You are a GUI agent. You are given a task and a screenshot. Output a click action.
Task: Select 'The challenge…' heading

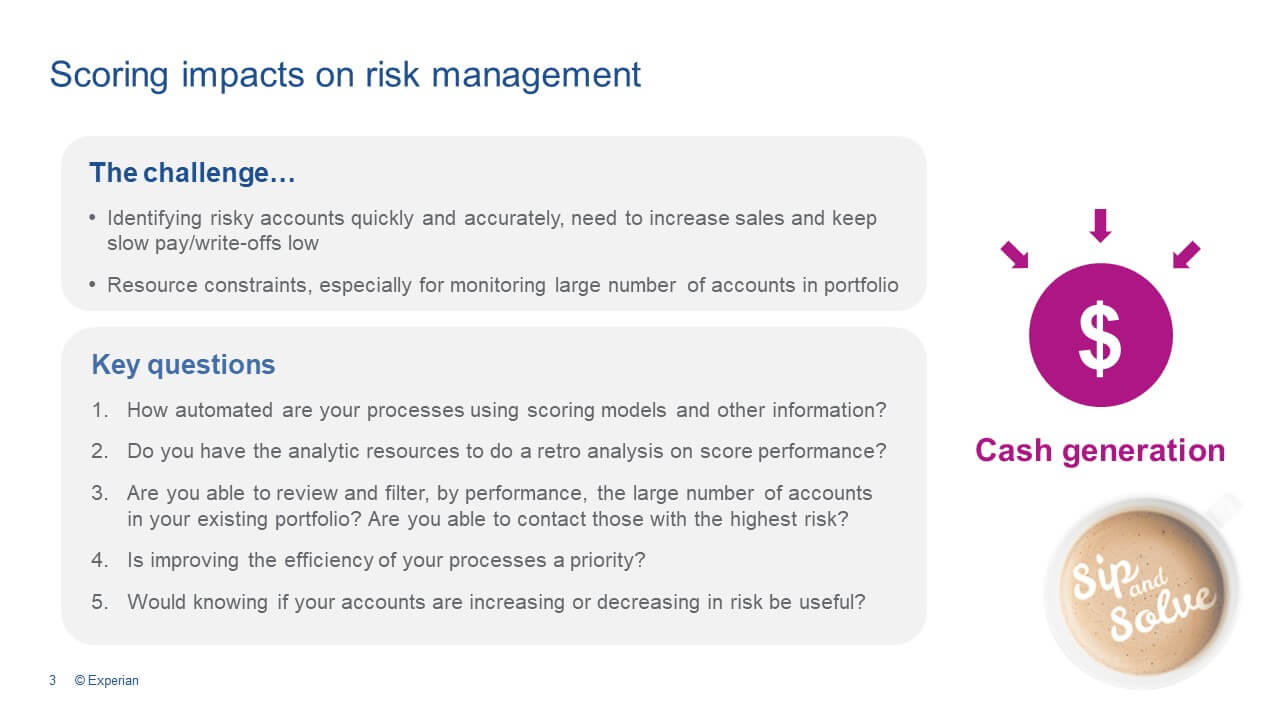point(192,173)
